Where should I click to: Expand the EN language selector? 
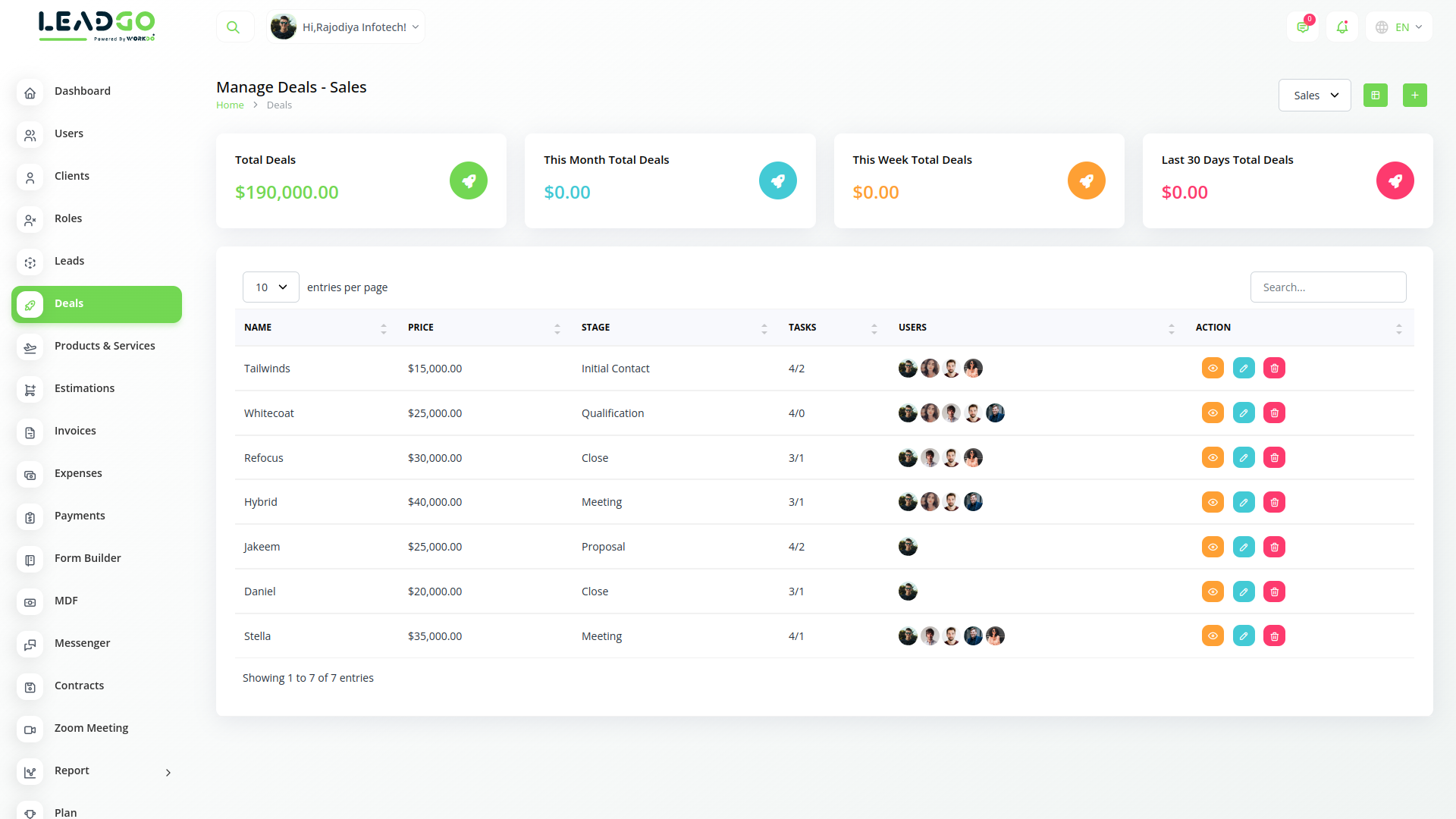[x=1399, y=27]
